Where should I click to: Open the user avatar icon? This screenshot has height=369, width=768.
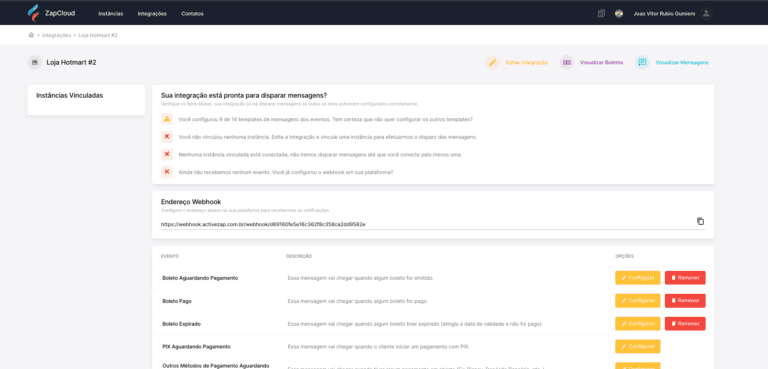(x=706, y=14)
